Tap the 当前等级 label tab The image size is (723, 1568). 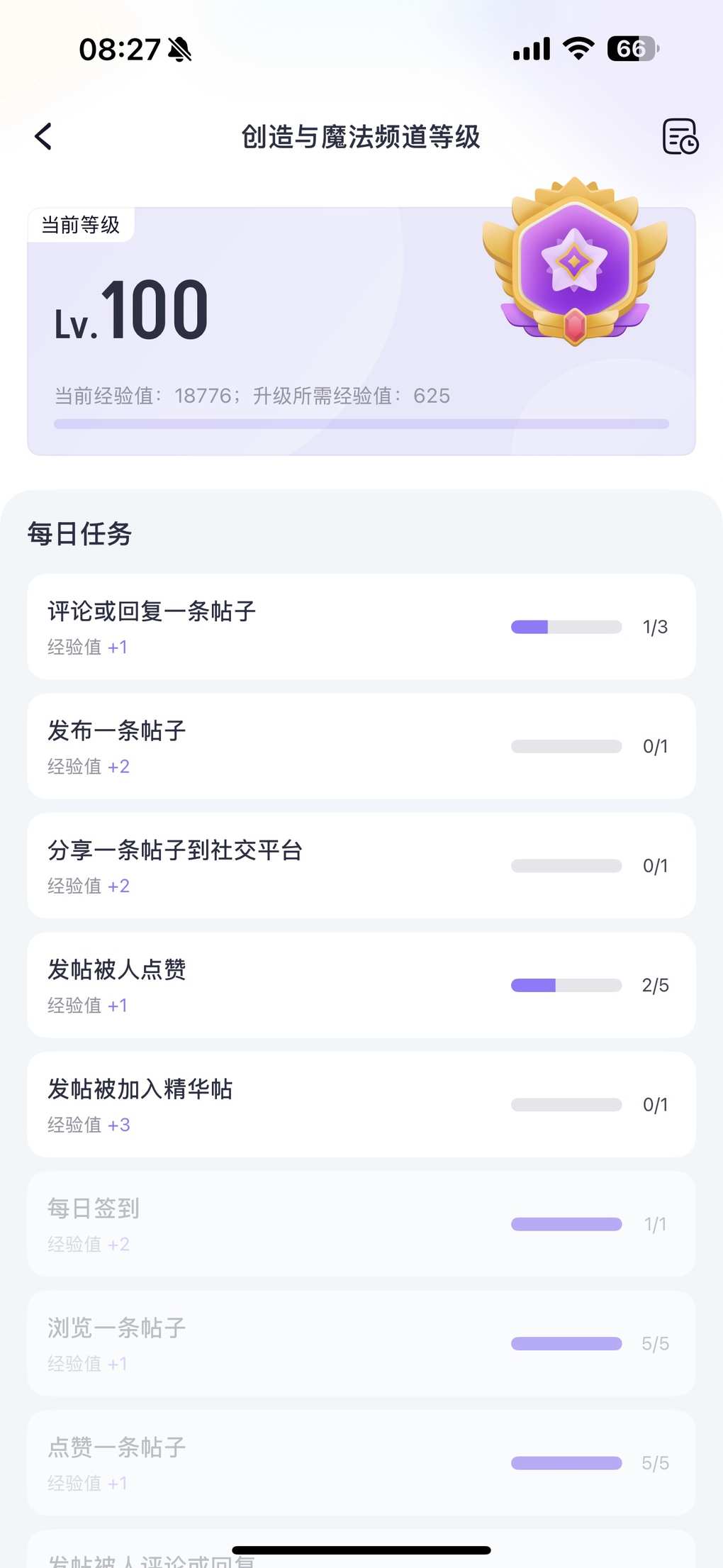pos(81,225)
